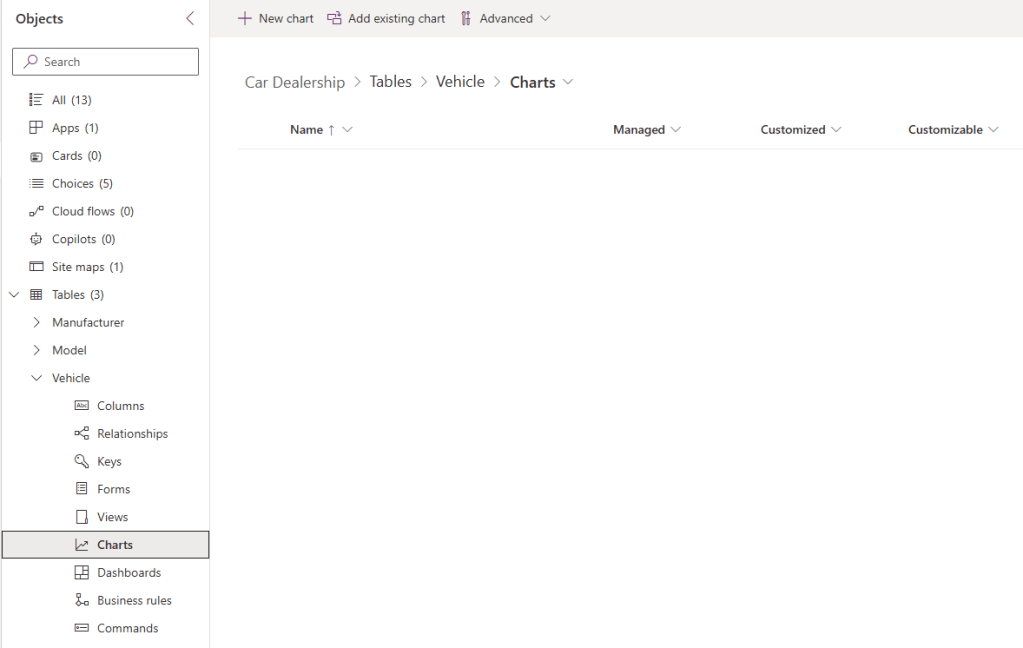Select the Commands icon under Vehicle
The height and width of the screenshot is (648, 1023).
click(x=82, y=628)
